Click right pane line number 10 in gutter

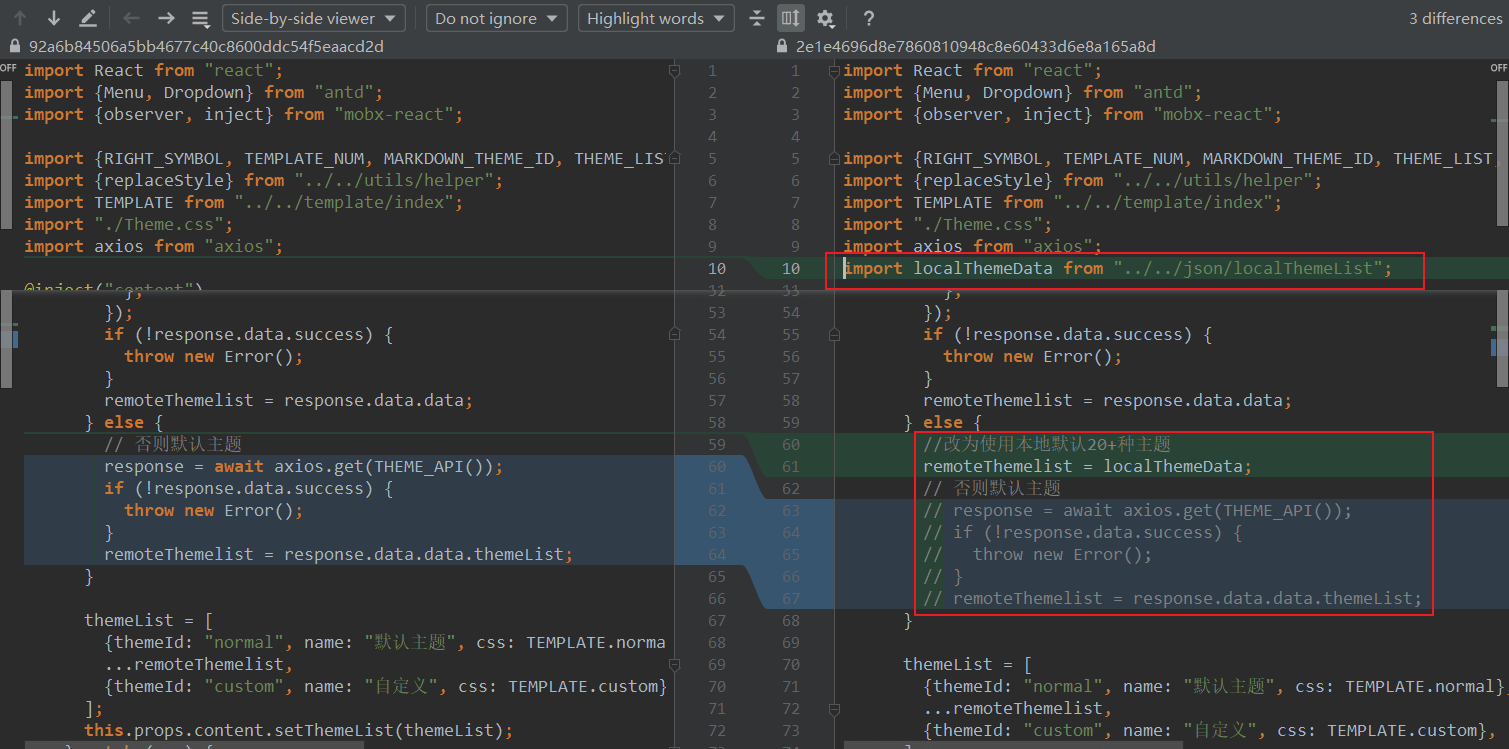791,268
